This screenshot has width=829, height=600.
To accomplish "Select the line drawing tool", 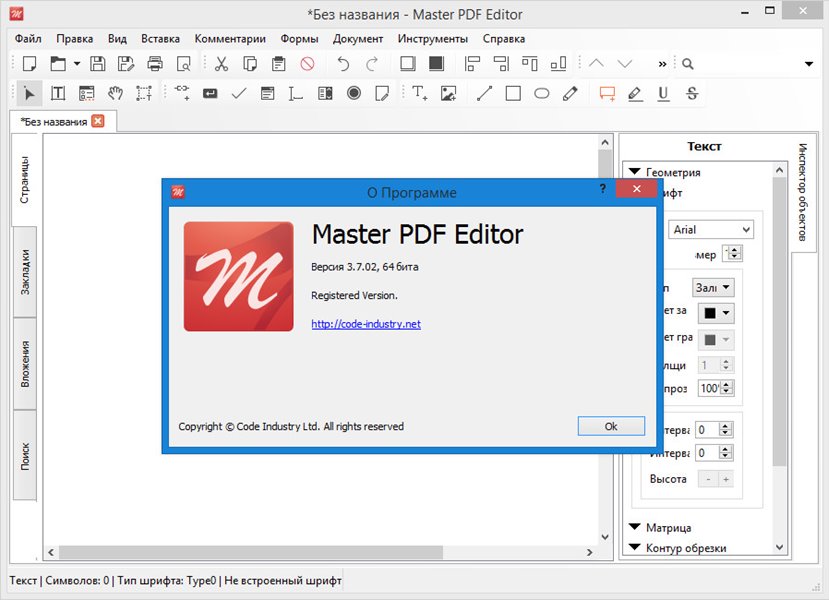I will [x=484, y=94].
